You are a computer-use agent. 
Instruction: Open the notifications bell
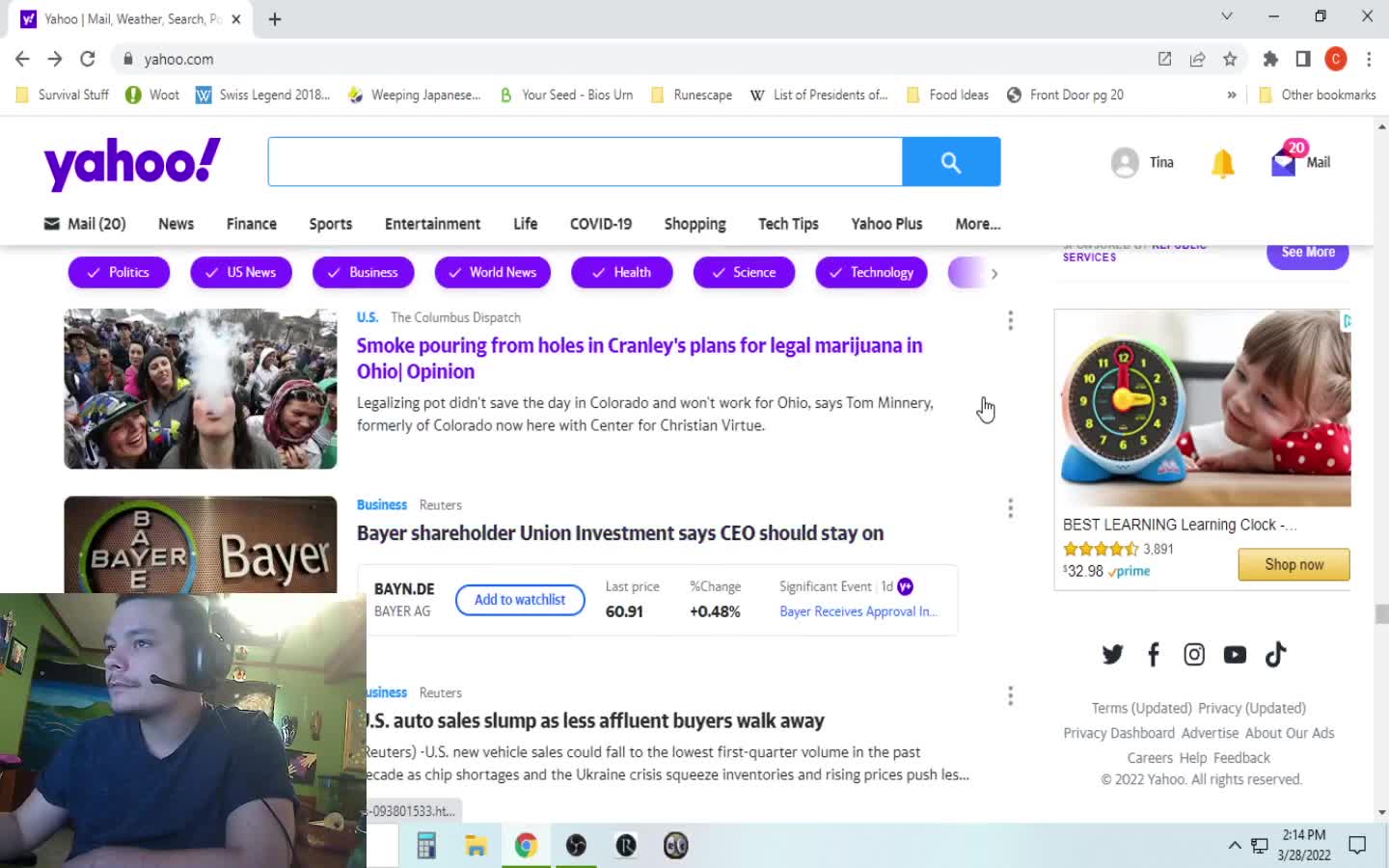point(1222,163)
